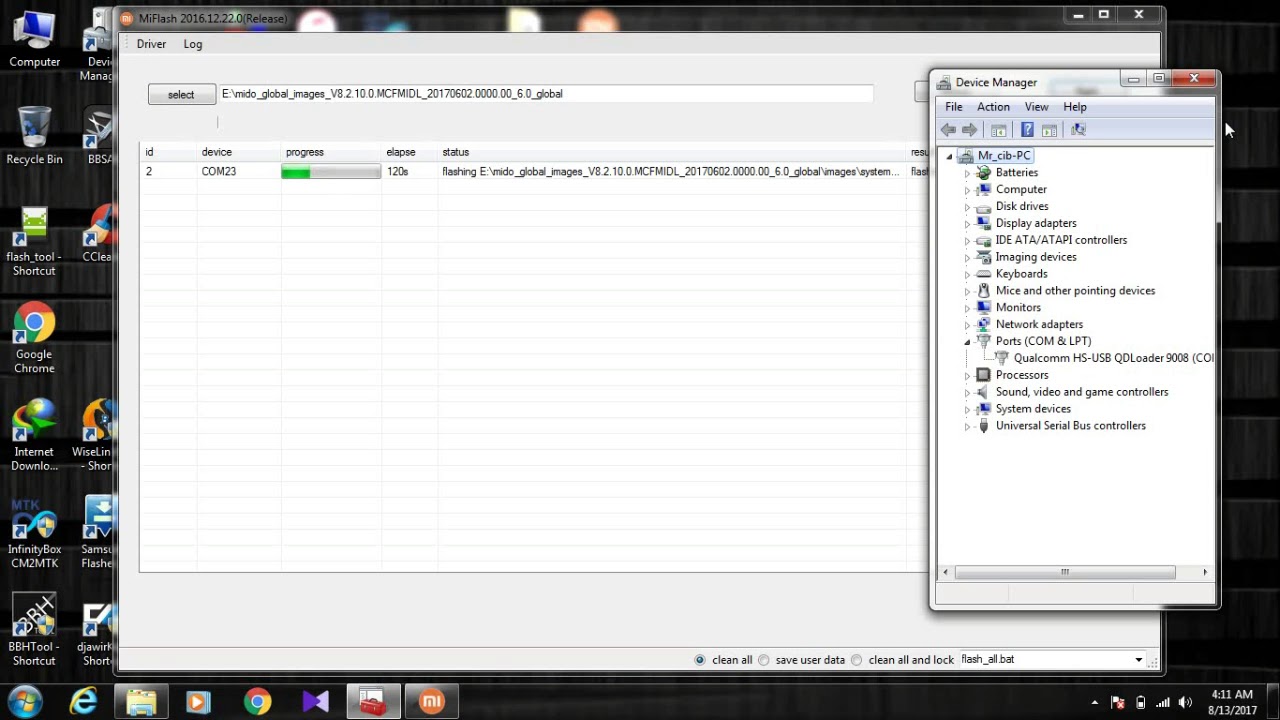Collapse the Mr_cib-PC root node
Viewport: 1280px width, 720px height.
pyautogui.click(x=949, y=156)
